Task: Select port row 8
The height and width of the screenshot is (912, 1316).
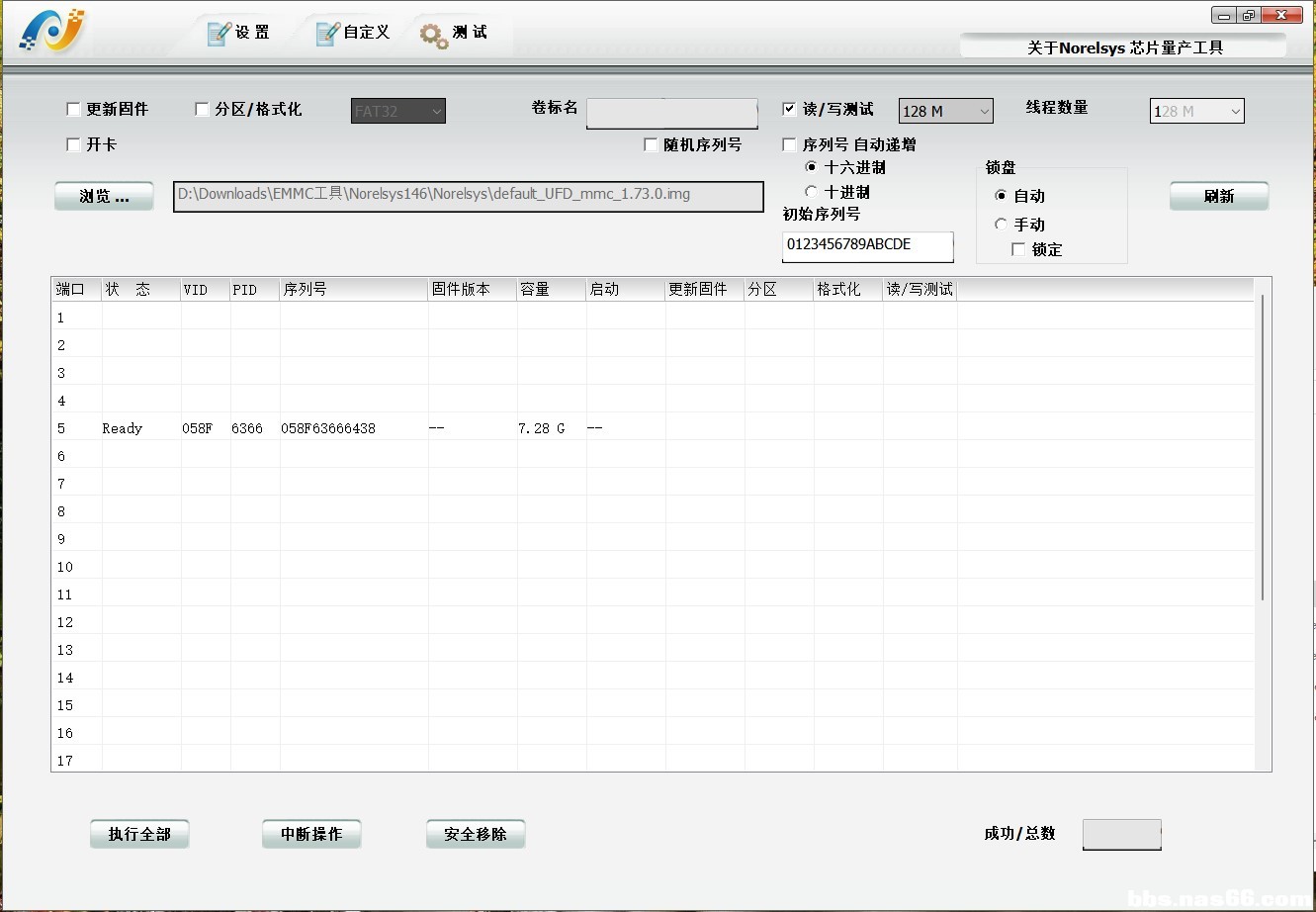Action: point(653,511)
